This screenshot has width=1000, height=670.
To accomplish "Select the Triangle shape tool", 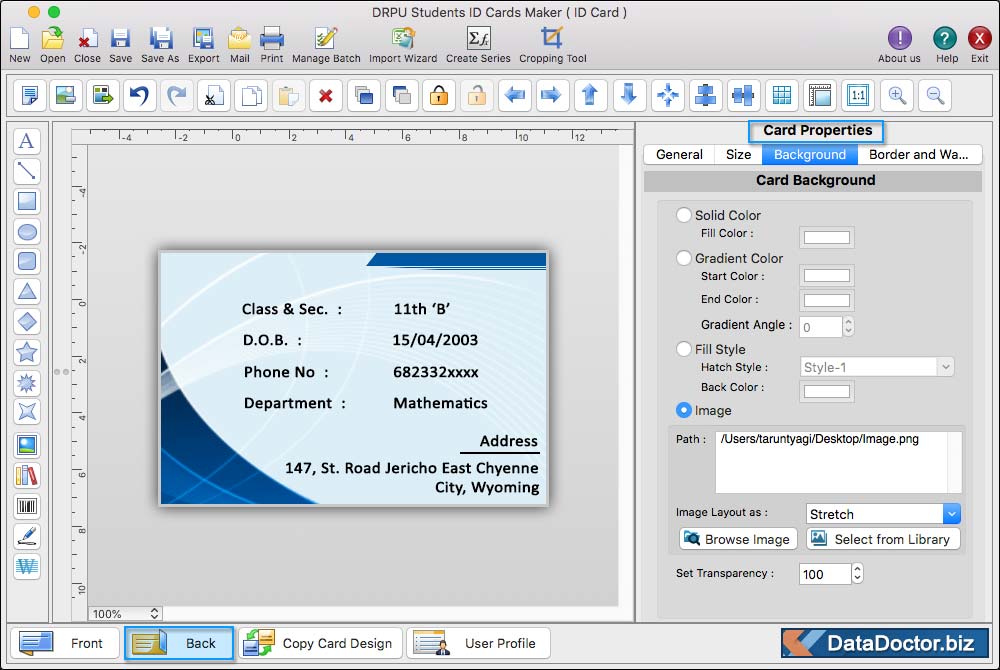I will (27, 291).
